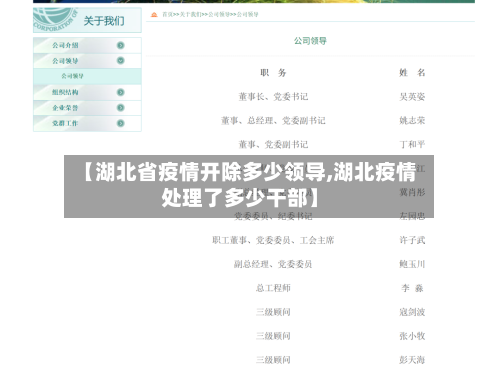The width and height of the screenshot is (500, 374).
Task: Click the globe corporation logo in 关于我们 header
Action: 55,20
